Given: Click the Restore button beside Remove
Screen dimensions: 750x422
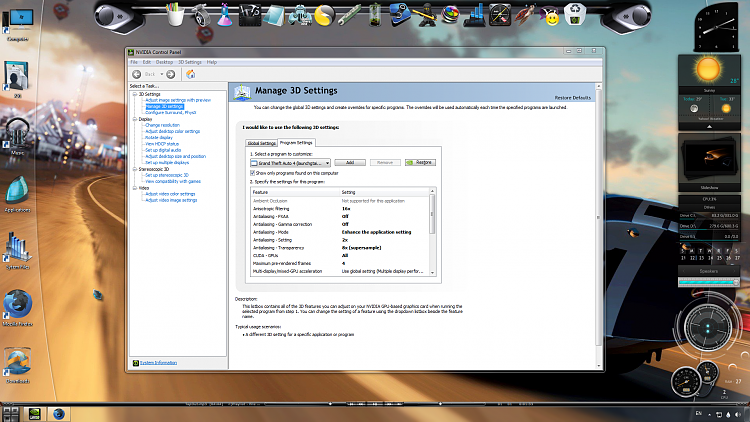Looking at the screenshot, I should [x=420, y=163].
